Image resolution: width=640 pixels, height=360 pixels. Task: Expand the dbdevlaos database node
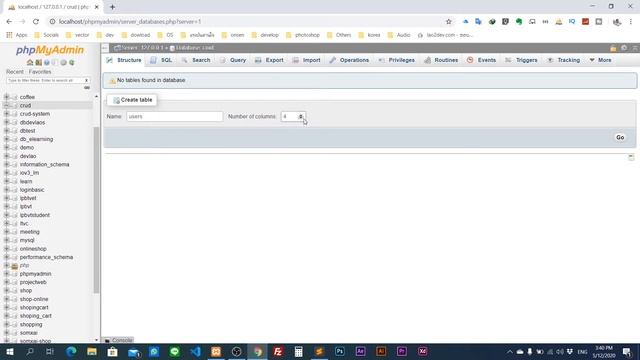click(x=6, y=122)
